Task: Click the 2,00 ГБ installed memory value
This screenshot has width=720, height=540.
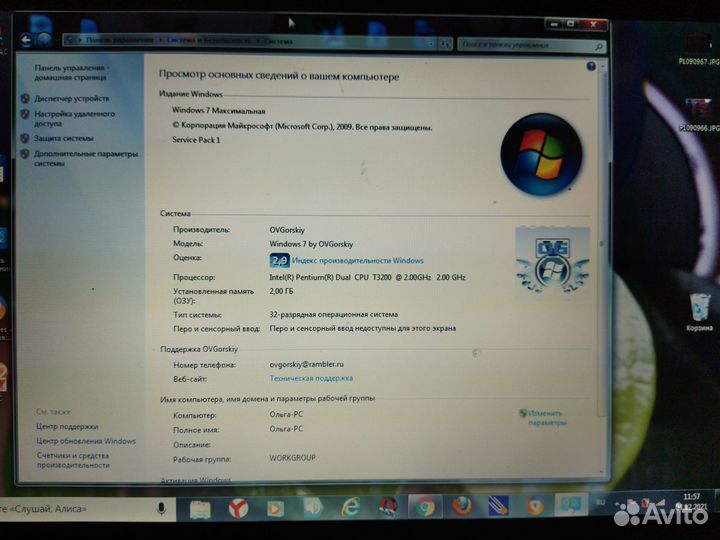Action: (x=281, y=291)
